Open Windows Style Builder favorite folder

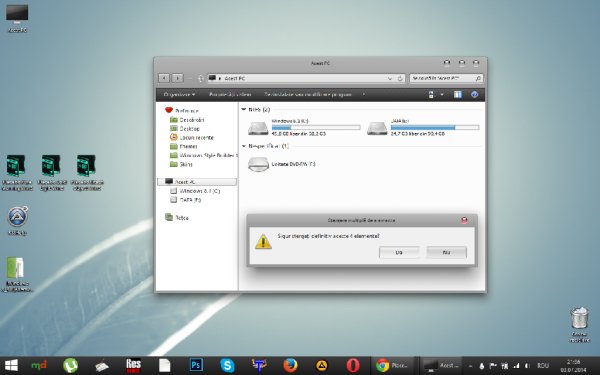203,155
